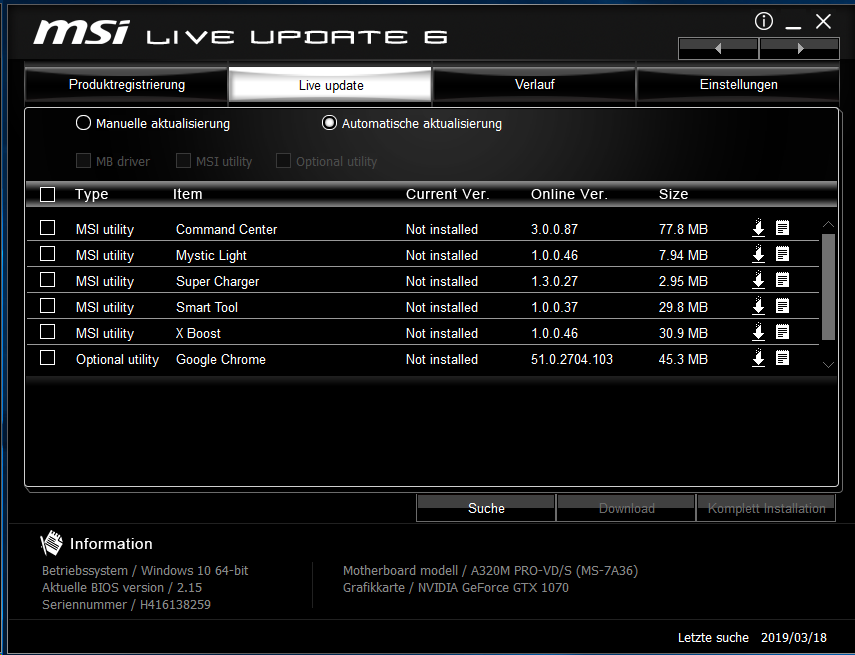
Task: Open the info notes icon for Command Center
Action: [782, 228]
